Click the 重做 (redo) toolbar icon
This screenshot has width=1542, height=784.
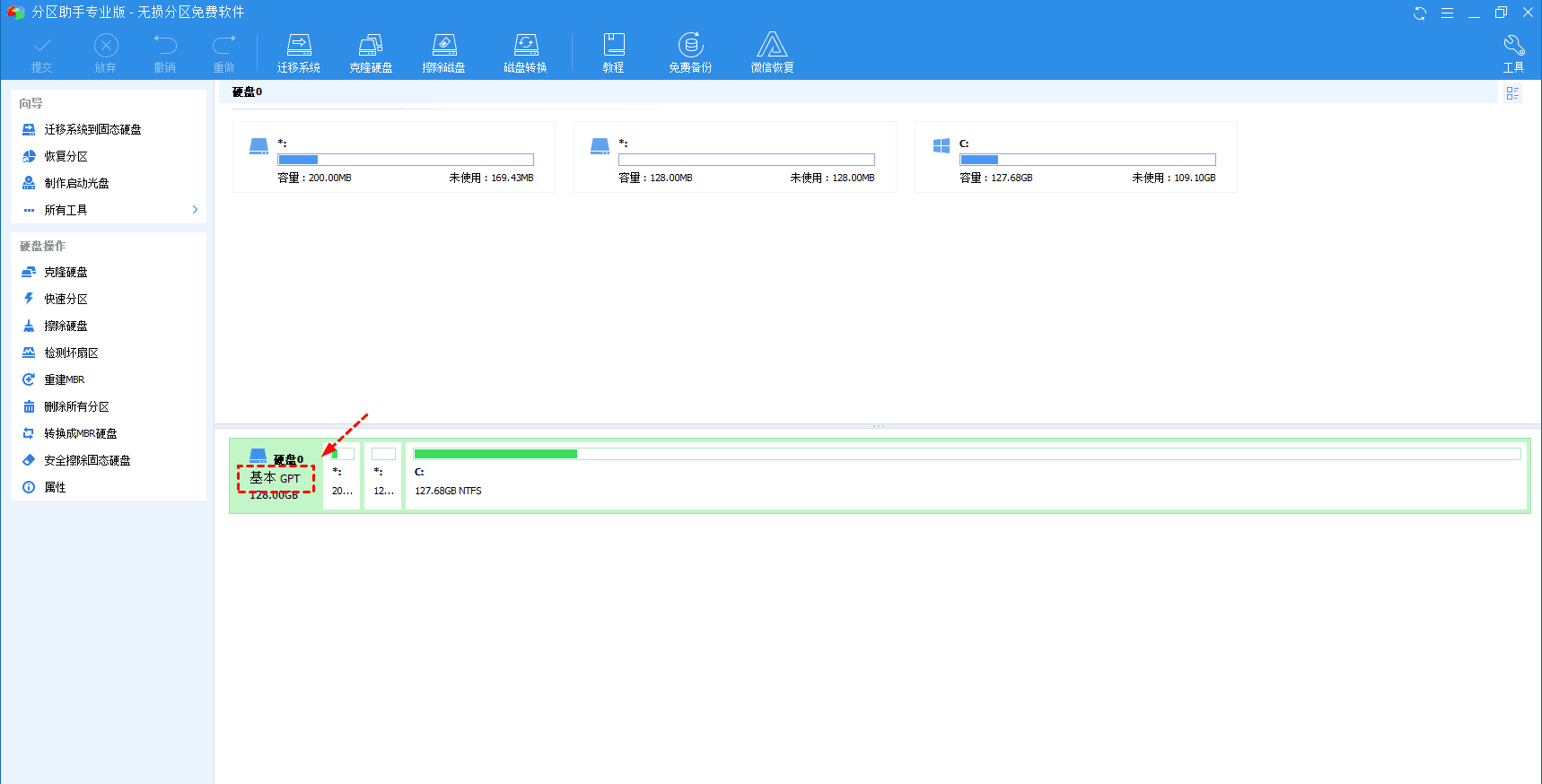pyautogui.click(x=223, y=54)
